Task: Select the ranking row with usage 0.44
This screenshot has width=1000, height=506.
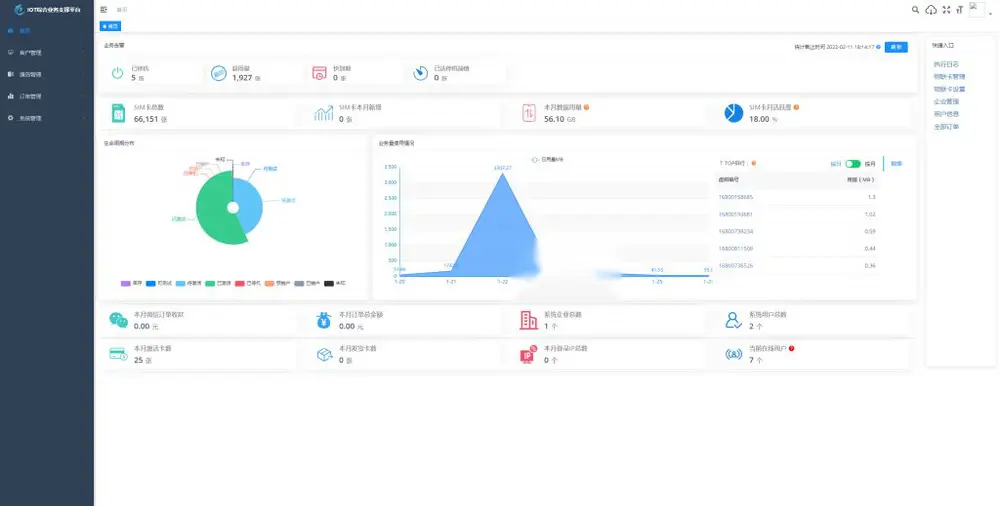Action: [797, 248]
